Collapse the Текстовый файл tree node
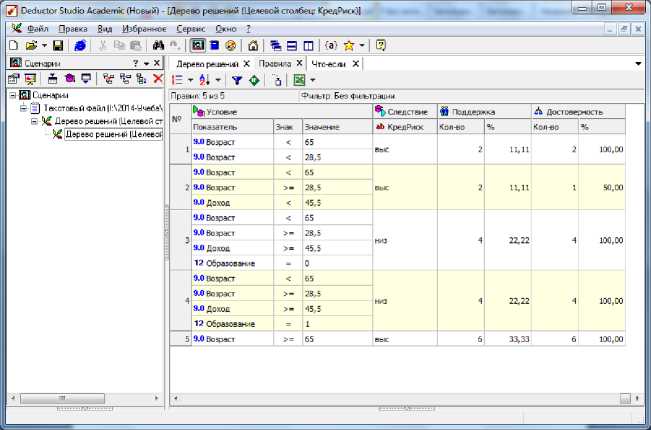This screenshot has height=430, width=651. pos(24,108)
